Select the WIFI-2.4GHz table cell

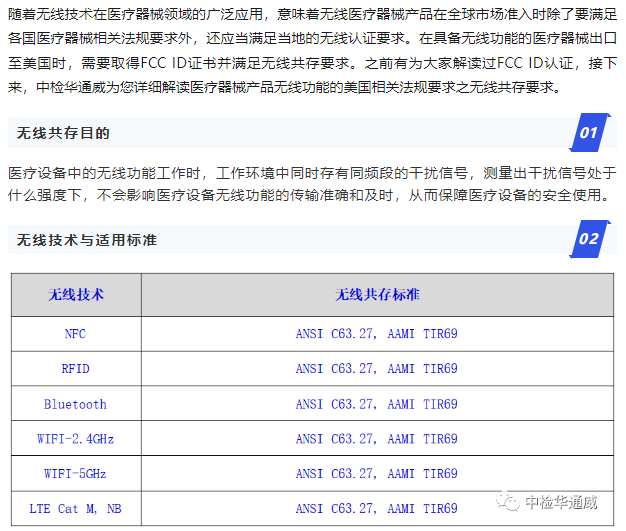point(76,439)
